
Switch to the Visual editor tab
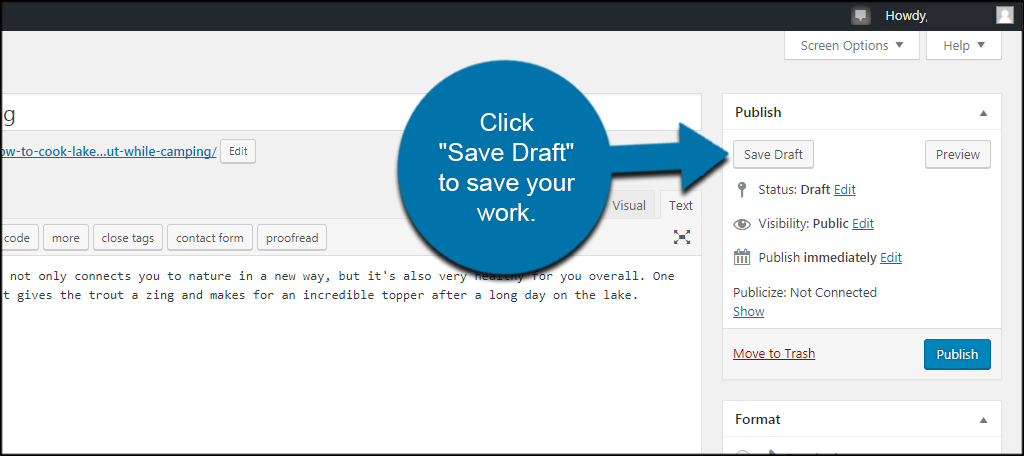(629, 205)
